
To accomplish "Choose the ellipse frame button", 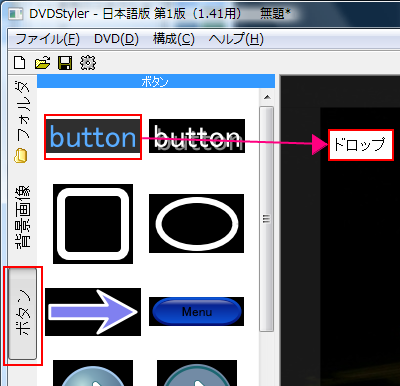I will [196, 223].
